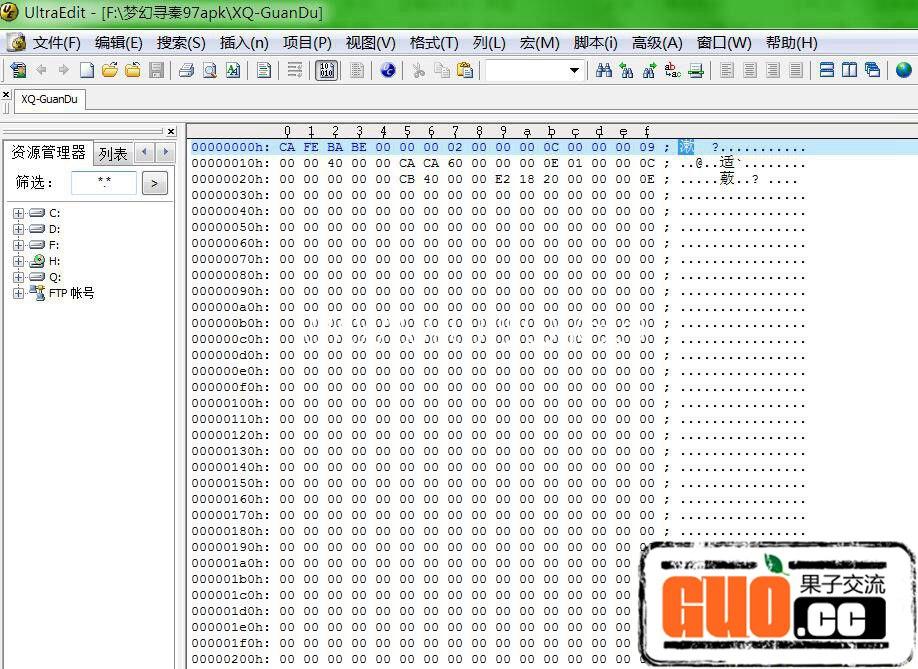Click the 筛选 filter input field
This screenshot has width=918, height=669.
[104, 183]
